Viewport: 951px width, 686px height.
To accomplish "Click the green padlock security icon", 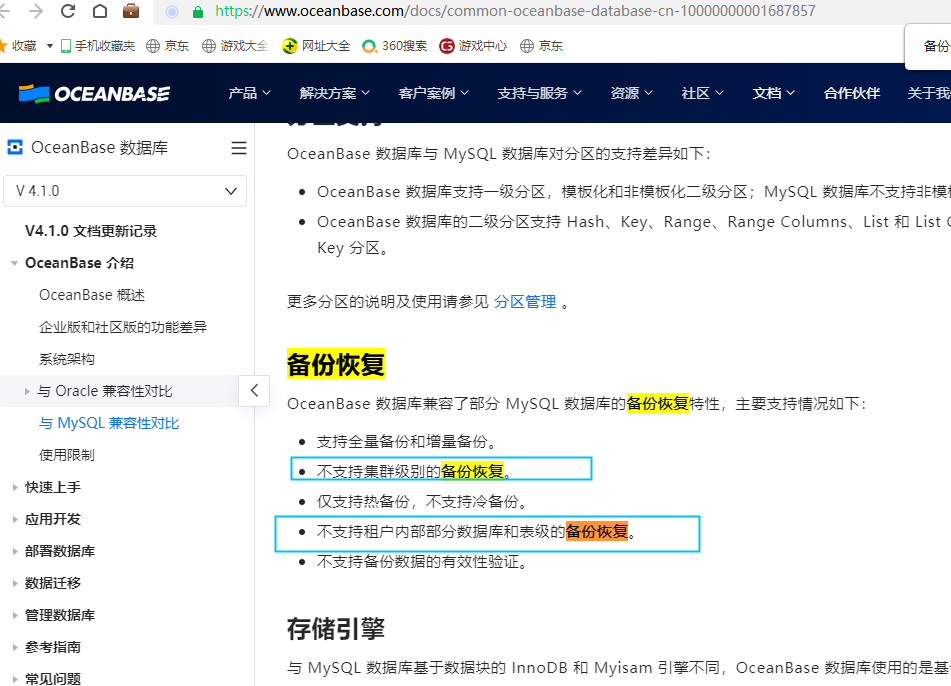I will click(x=198, y=12).
